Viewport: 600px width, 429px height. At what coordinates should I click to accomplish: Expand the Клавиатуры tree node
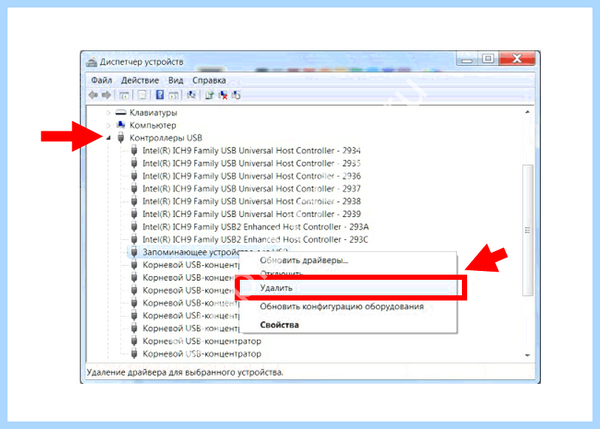click(x=108, y=113)
